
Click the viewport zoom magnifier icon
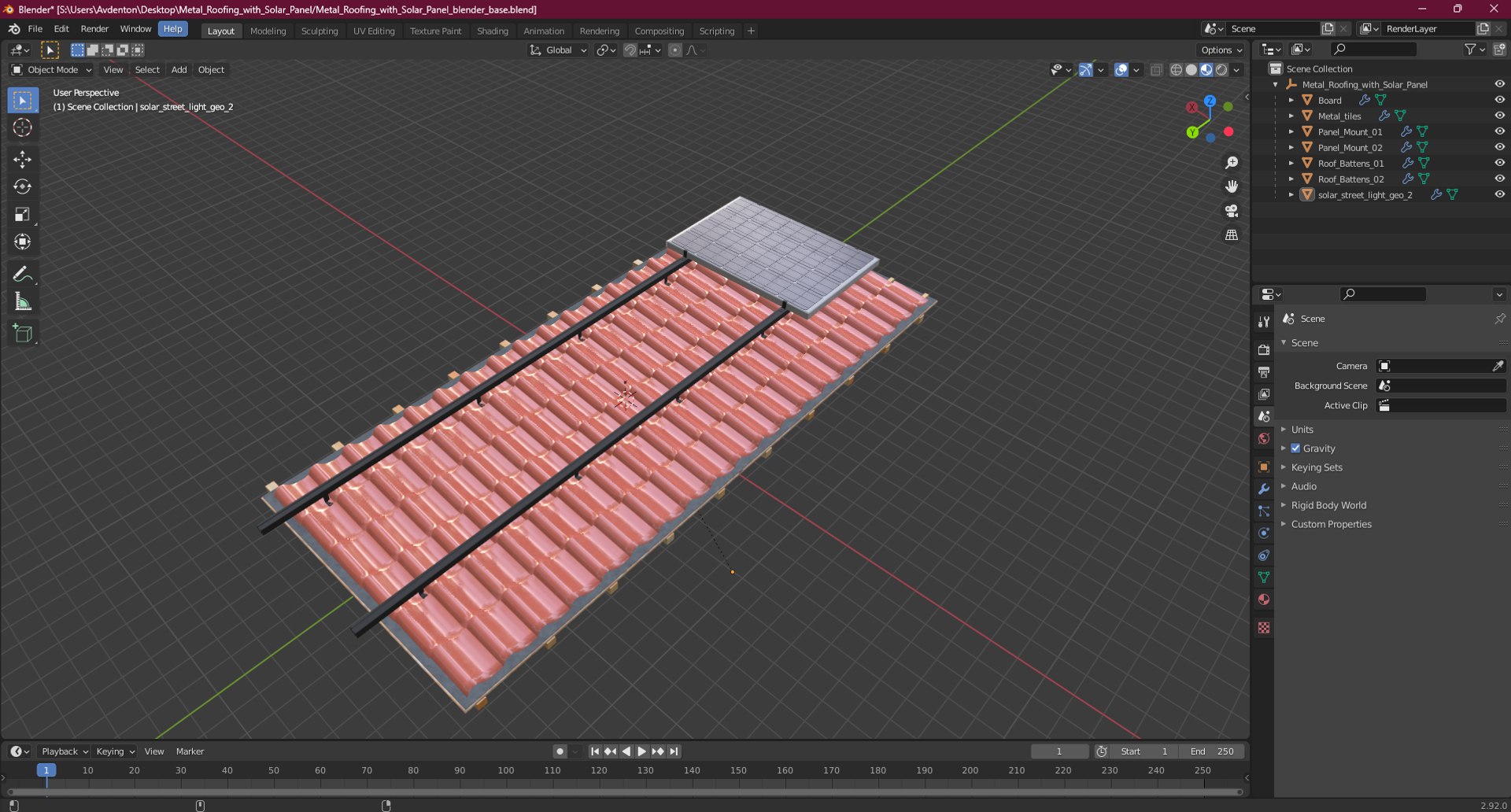coord(1232,163)
